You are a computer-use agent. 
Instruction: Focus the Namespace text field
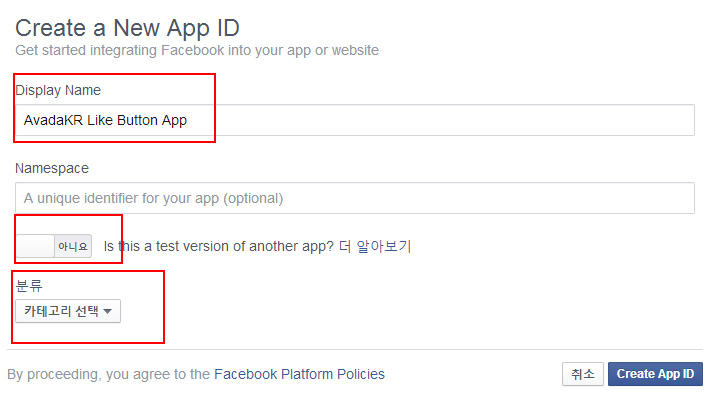tap(355, 198)
